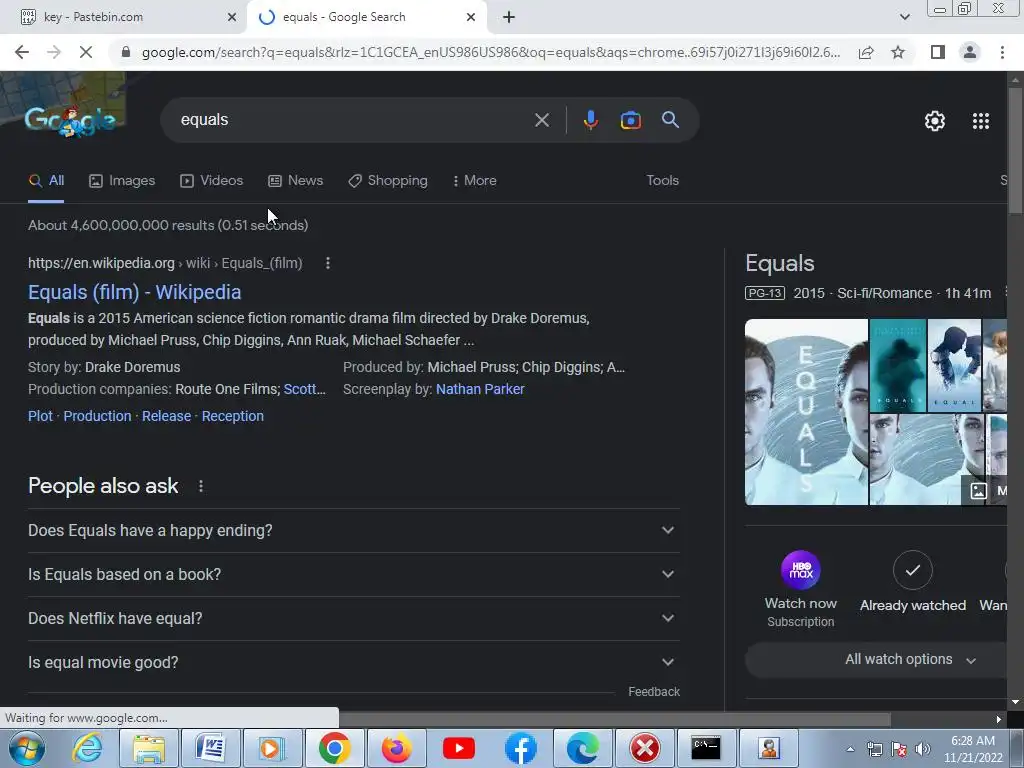
Task: Click the share page icon in address bar
Action: coord(866,52)
